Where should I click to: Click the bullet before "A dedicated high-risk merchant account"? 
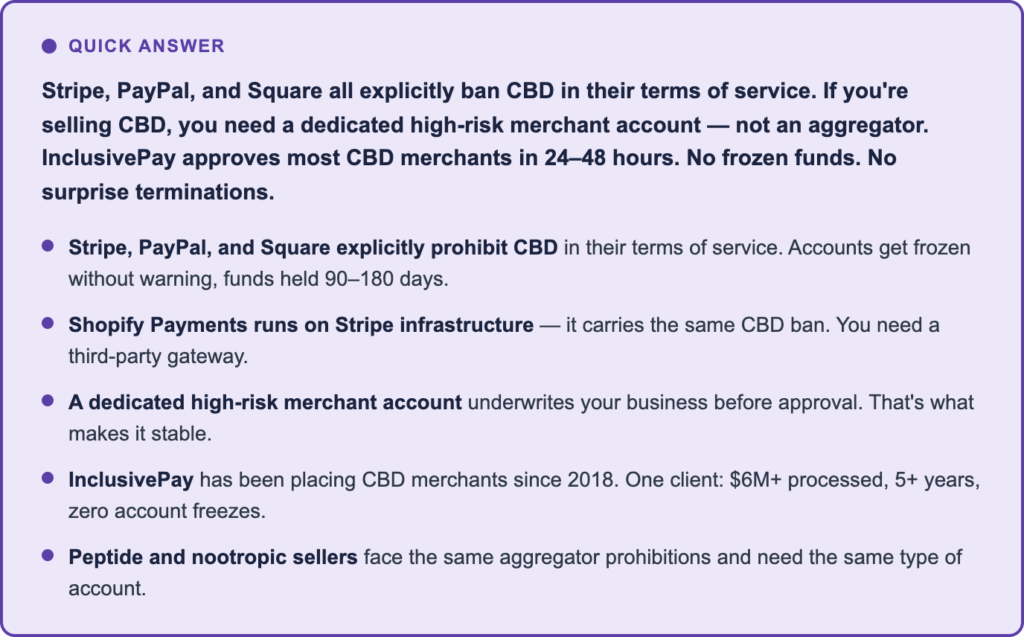(48, 400)
